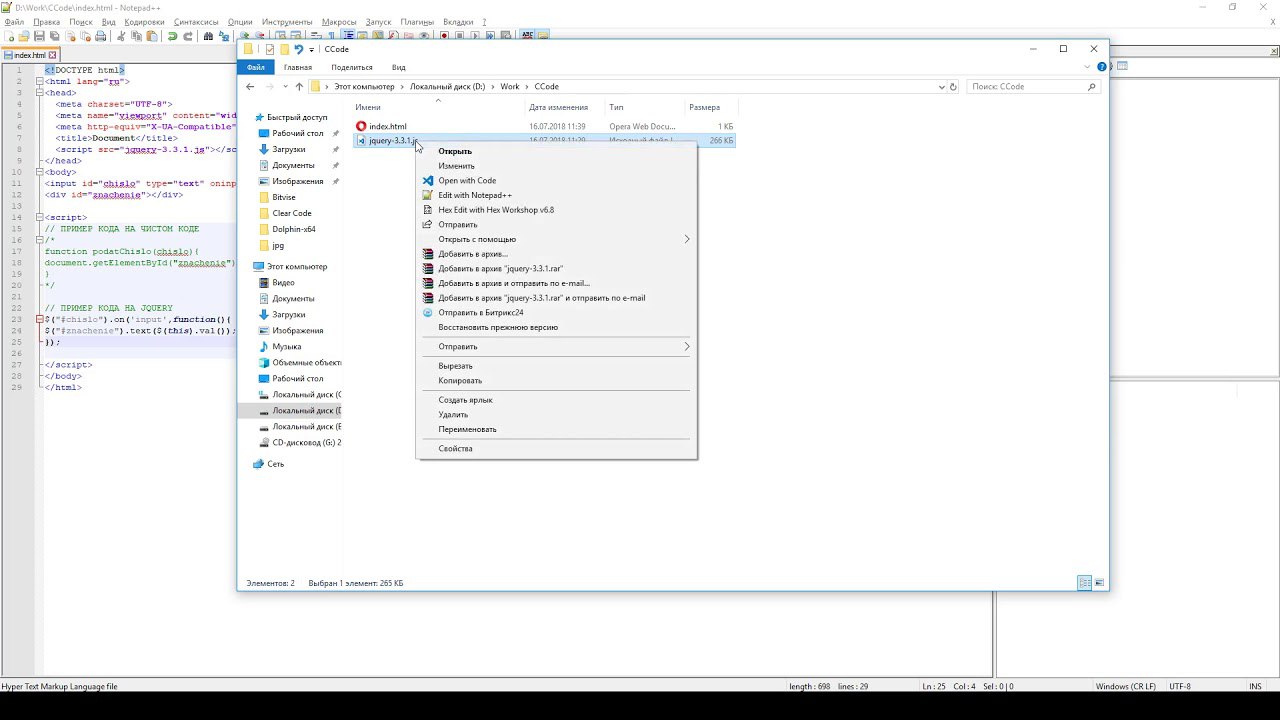Screen dimensions: 1280x720
Task: Open Кодировки menu in Notepad++
Action: [145, 21]
